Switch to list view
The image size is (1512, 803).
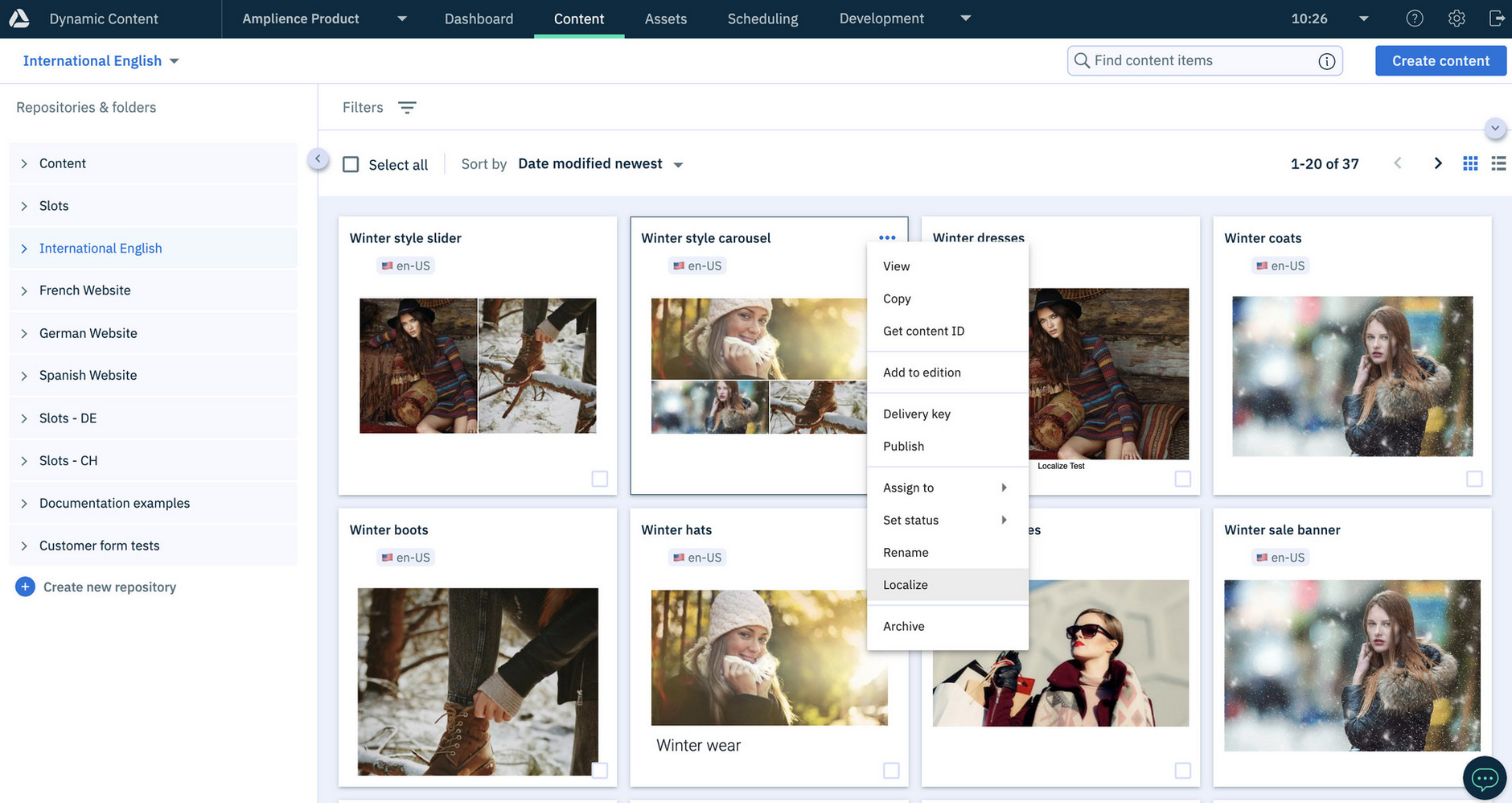point(1498,163)
